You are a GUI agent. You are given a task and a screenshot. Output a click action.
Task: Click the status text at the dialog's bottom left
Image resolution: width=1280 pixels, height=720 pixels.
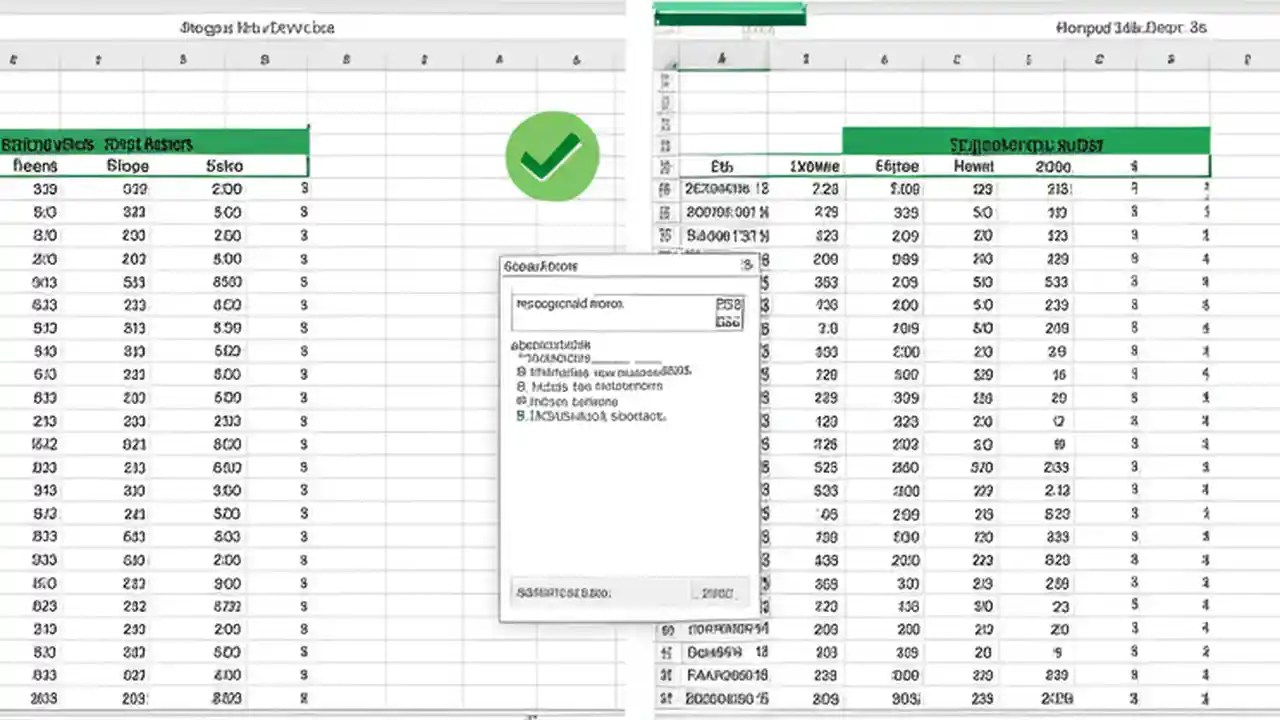coord(565,592)
